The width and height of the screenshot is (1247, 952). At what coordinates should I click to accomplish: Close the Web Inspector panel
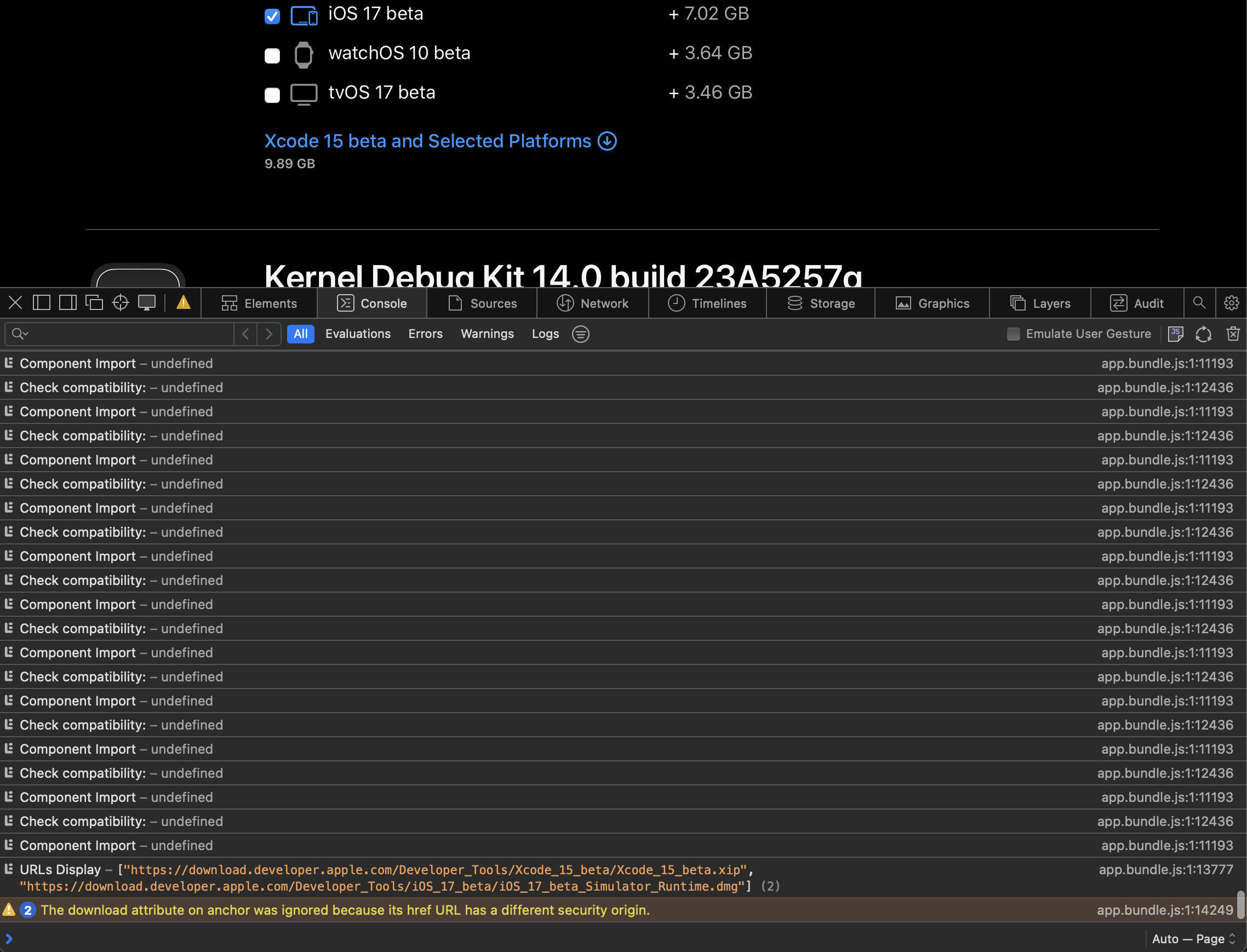tap(15, 303)
